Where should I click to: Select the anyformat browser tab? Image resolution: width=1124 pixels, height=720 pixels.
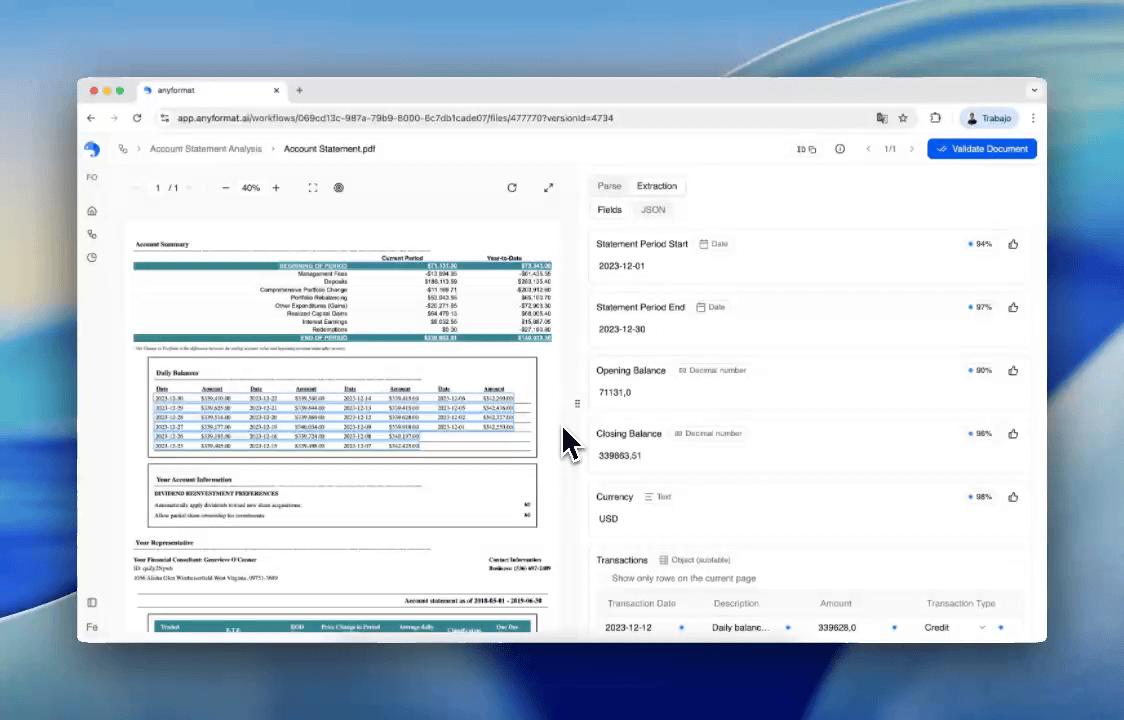[x=211, y=90]
